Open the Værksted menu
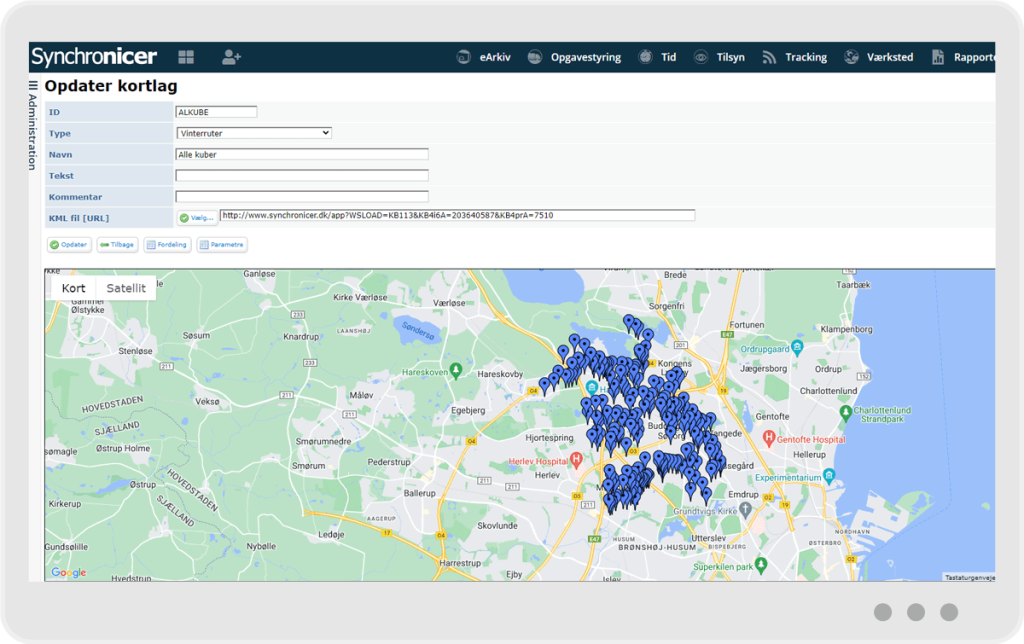Screen dimensions: 1024x644 tap(890, 57)
